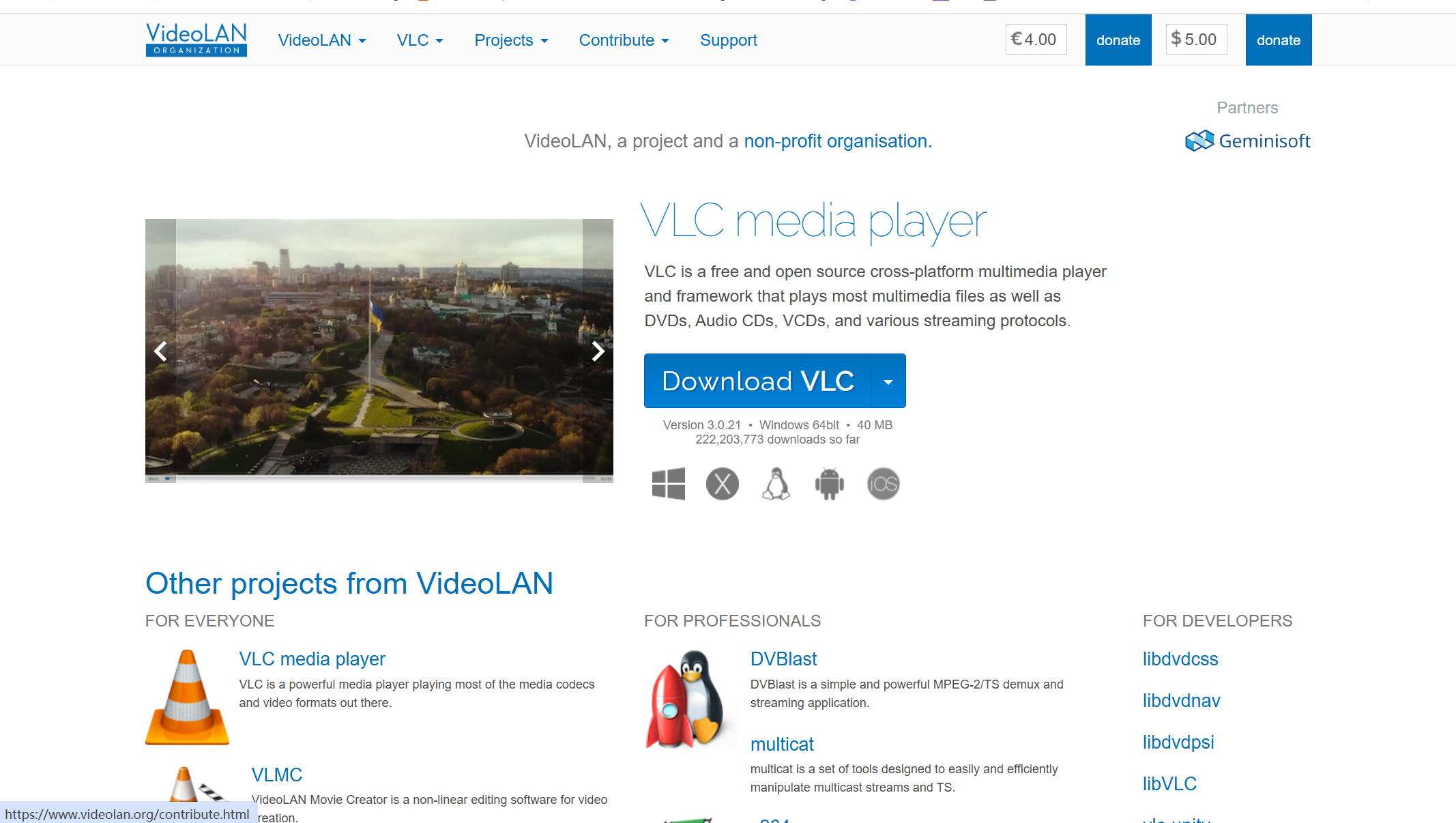Click the Geminisoft partner logo
The height and width of the screenshot is (823, 1456).
tap(1248, 141)
